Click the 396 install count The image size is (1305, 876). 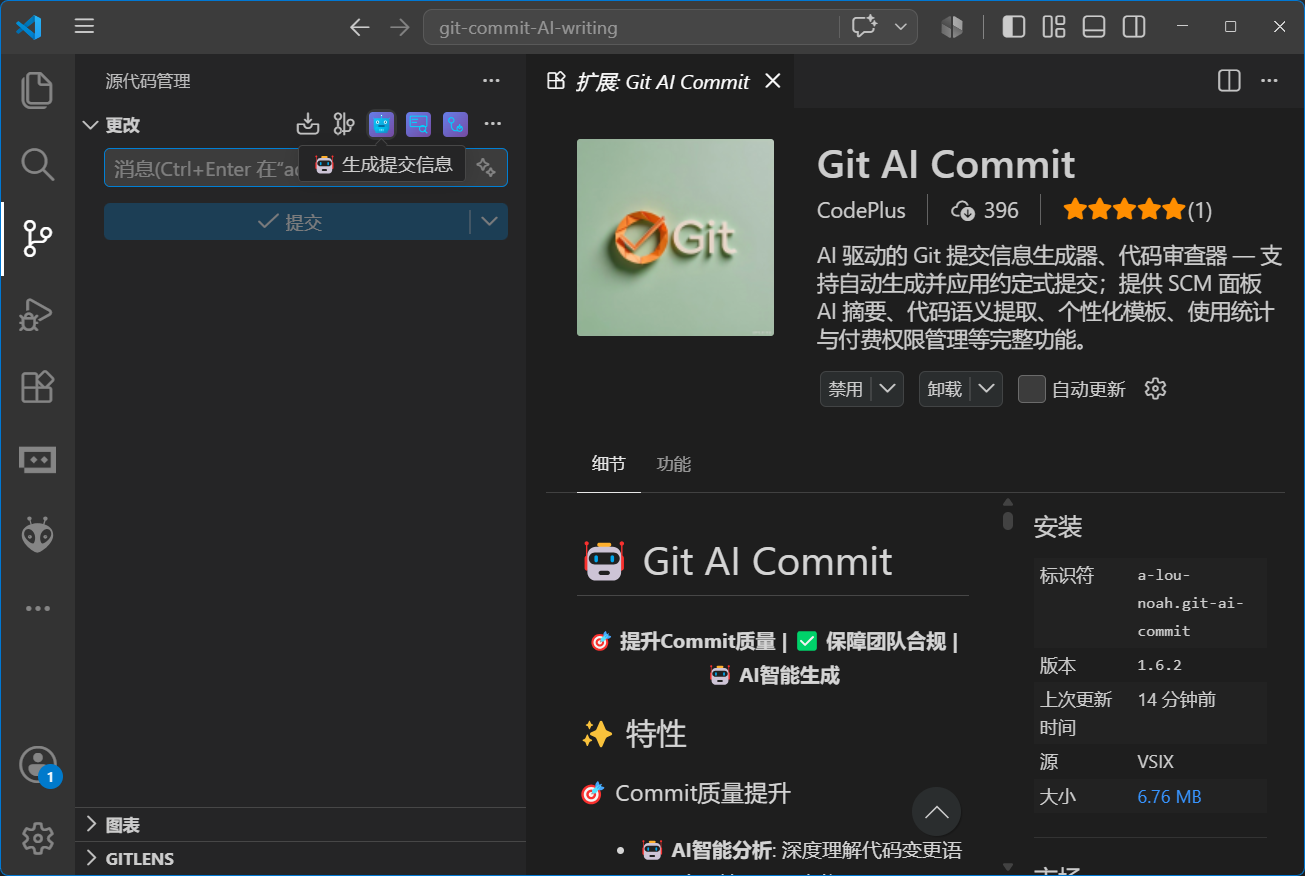click(x=985, y=210)
